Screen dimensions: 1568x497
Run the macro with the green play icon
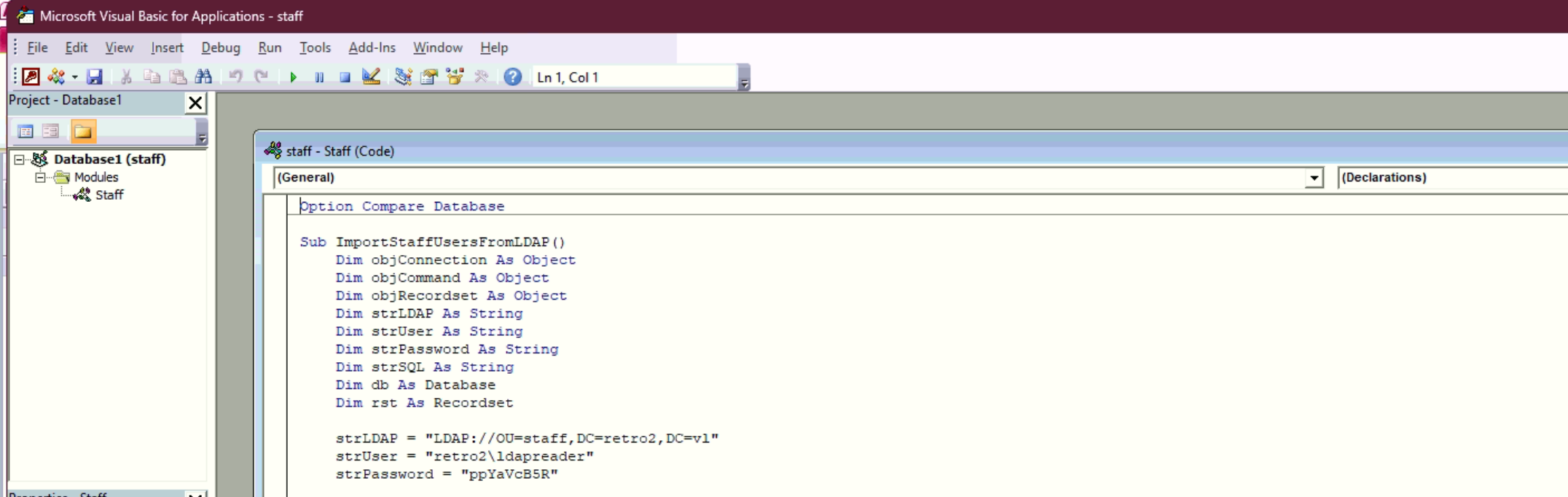pos(293,77)
